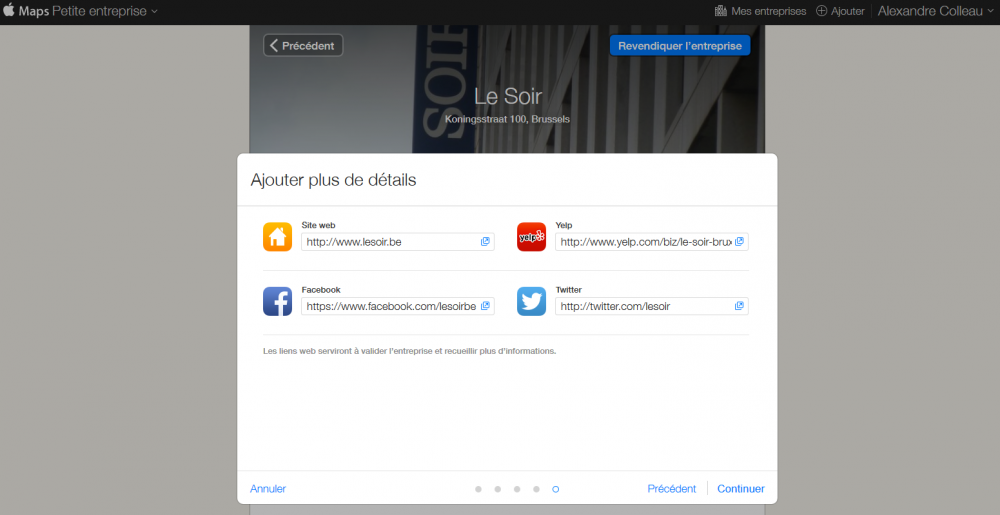The image size is (1000, 515).
Task: Edit the Site web URL field
Action: pos(398,242)
